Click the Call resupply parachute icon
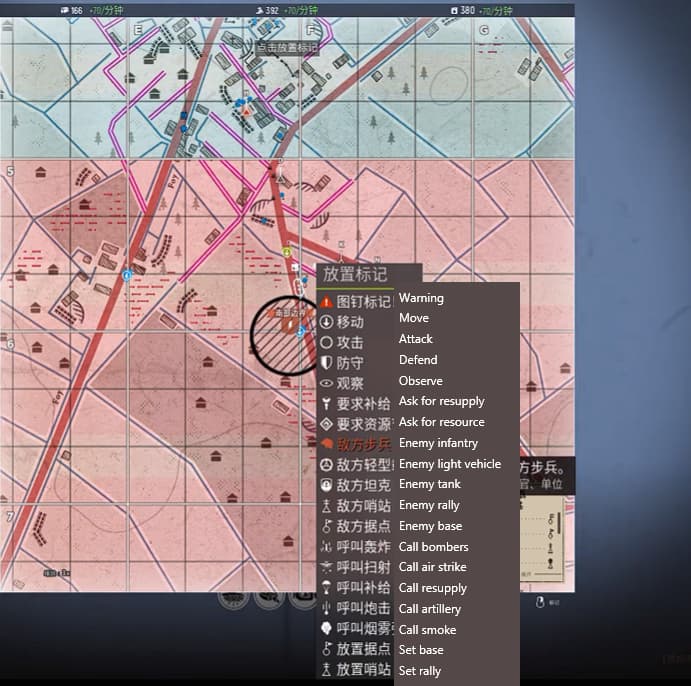Image resolution: width=691 pixels, height=686 pixels. [x=326, y=587]
